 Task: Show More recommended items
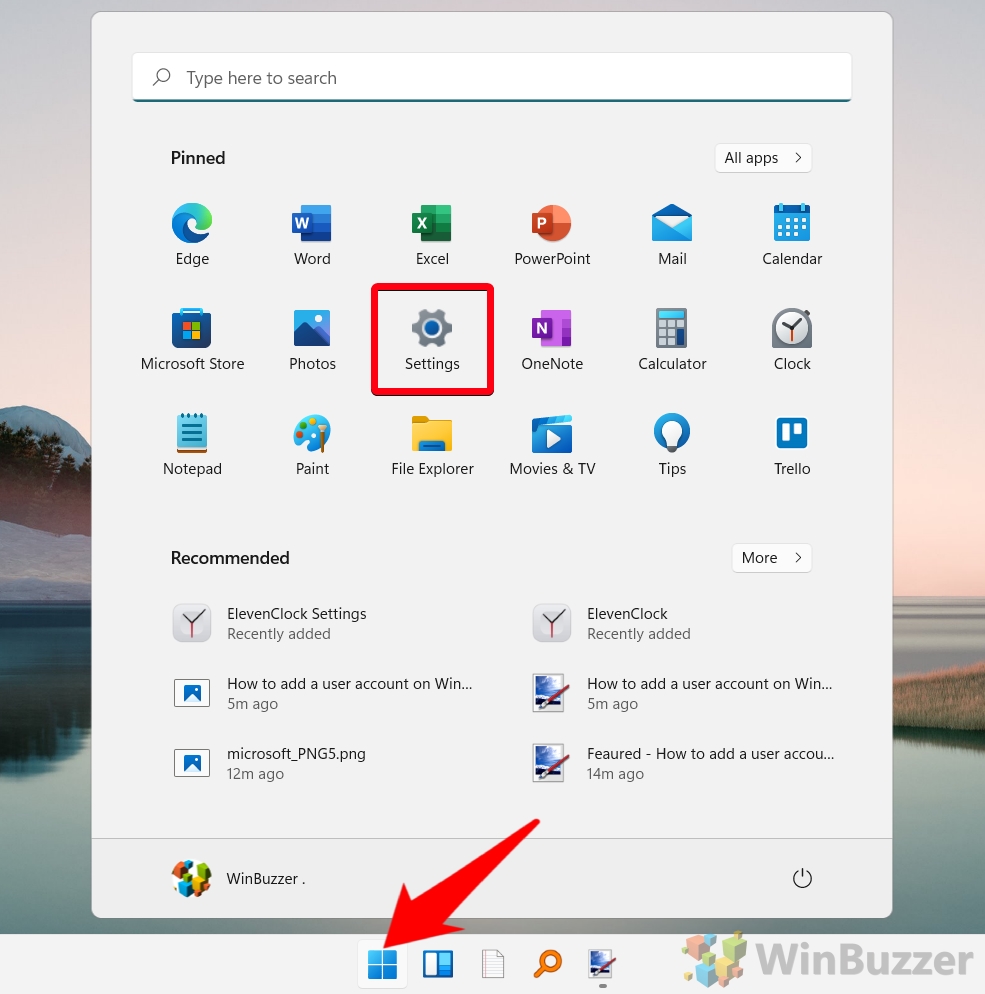(x=771, y=557)
